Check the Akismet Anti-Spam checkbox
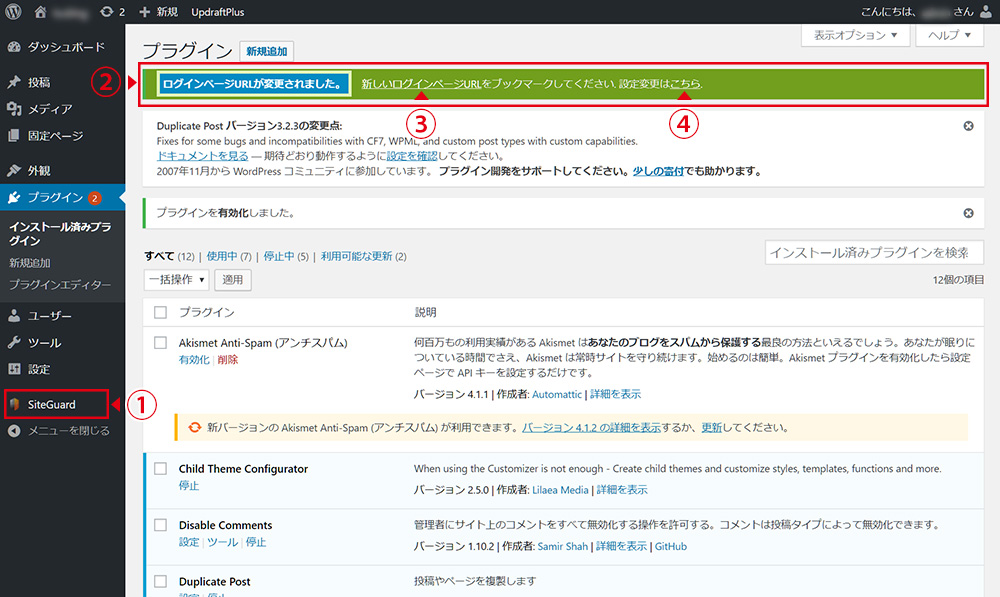Viewport: 1000px width, 597px height. [x=161, y=343]
